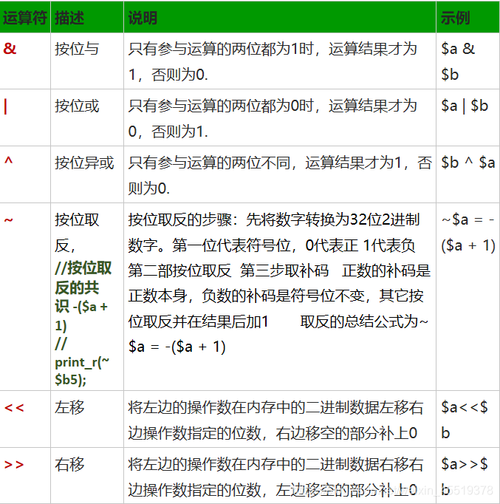Click the description '按位异或'
This screenshot has width=500, height=504.
(84, 163)
